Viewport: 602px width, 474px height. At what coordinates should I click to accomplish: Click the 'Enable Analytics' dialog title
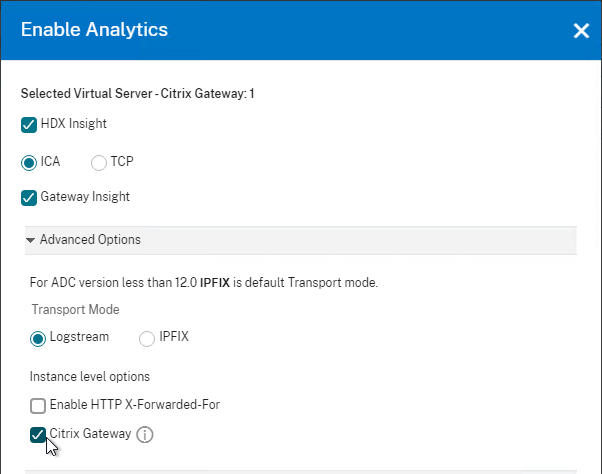point(94,30)
